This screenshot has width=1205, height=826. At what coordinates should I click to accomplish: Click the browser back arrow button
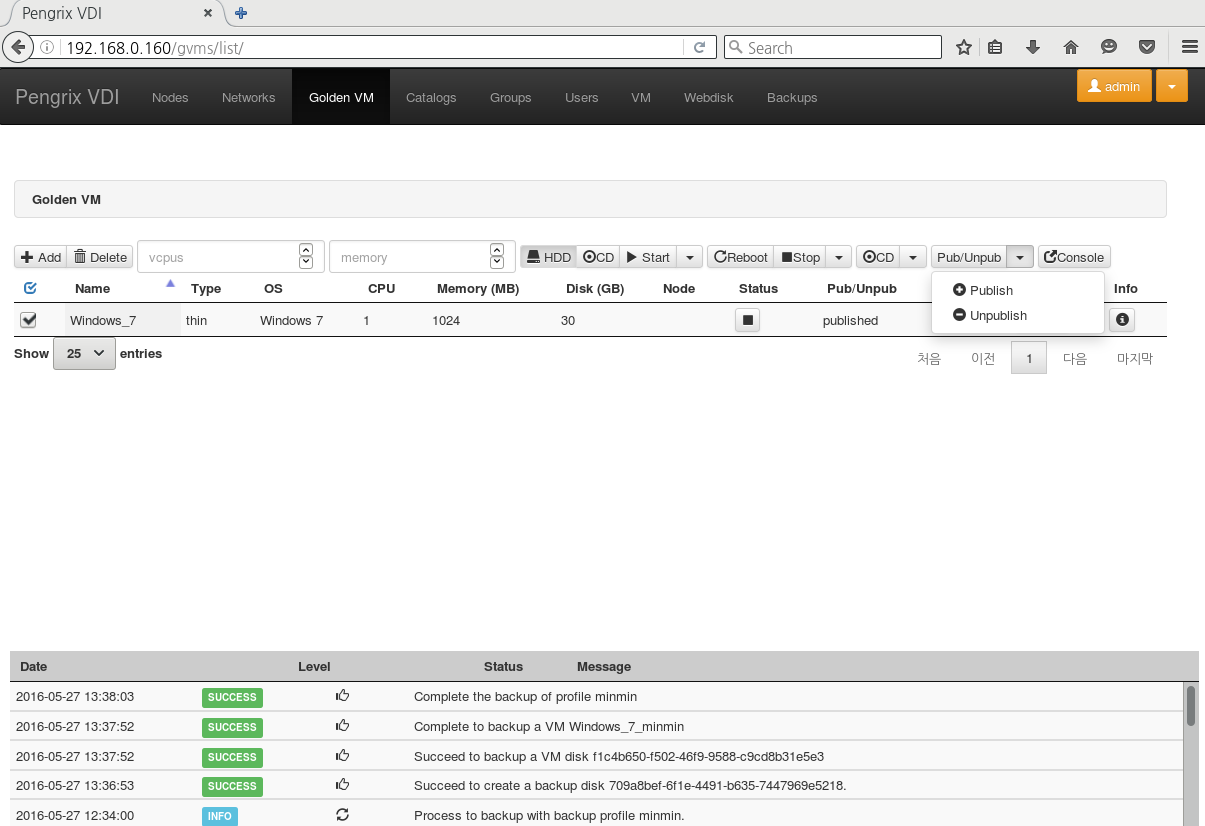click(x=17, y=47)
